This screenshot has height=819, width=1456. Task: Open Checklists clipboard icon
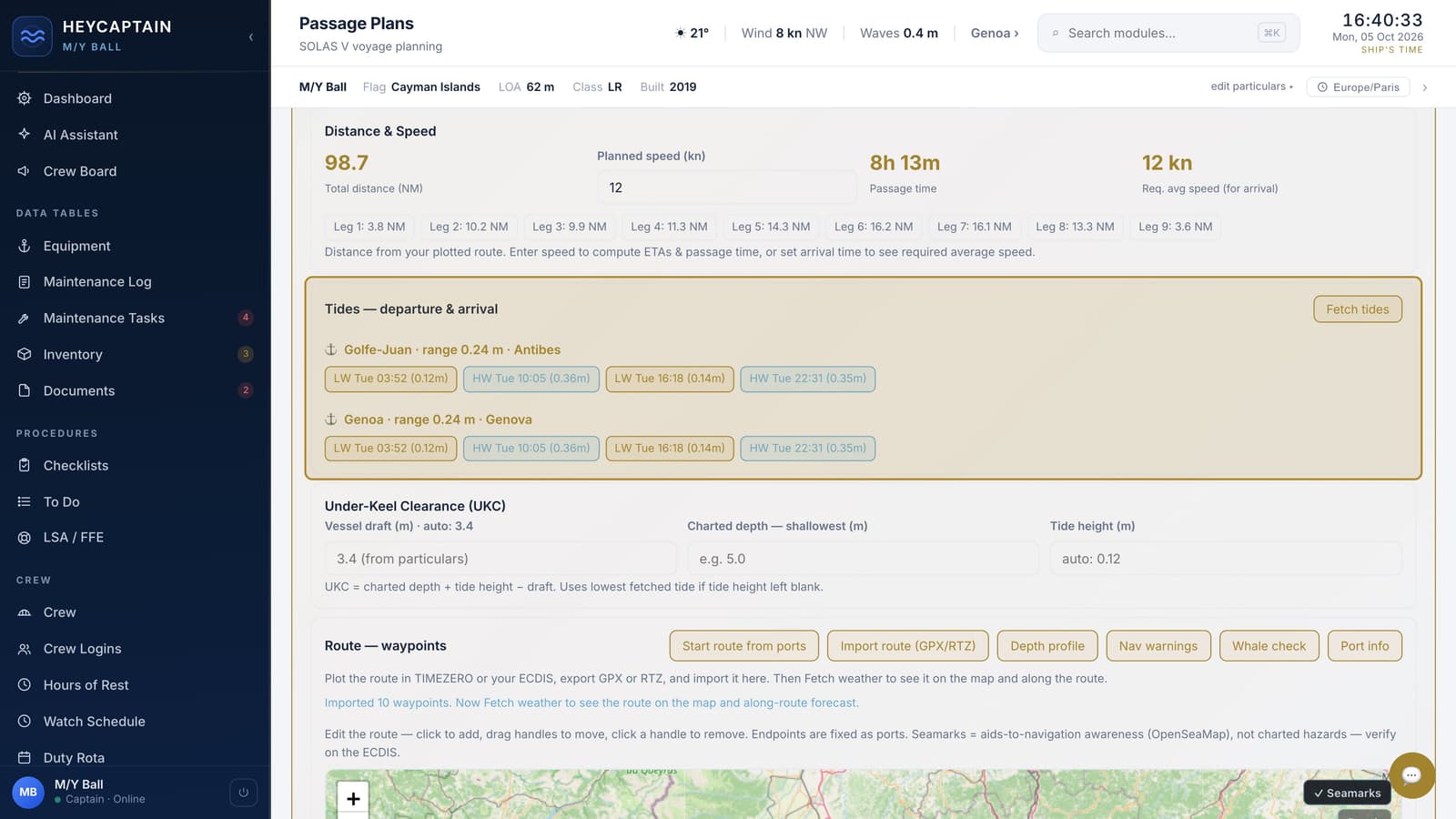[x=25, y=465]
